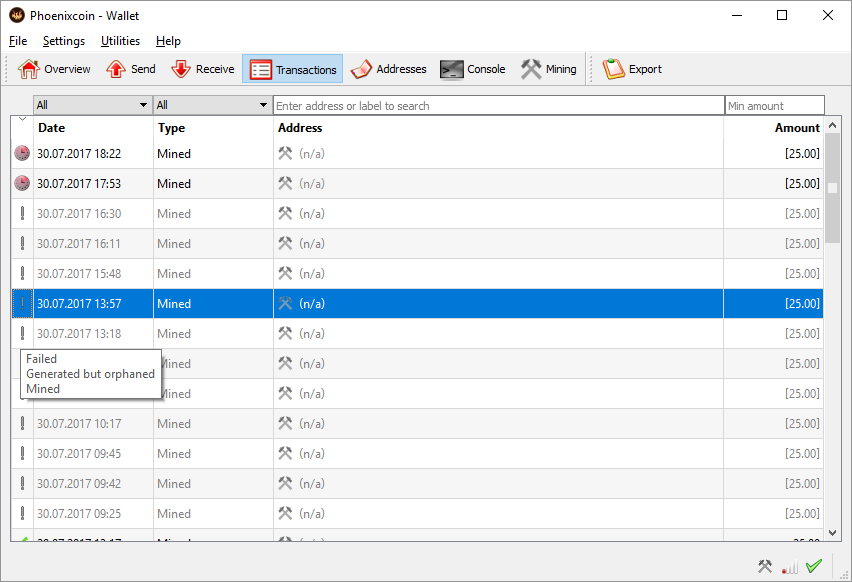Go to the Send page
The width and height of the screenshot is (852, 582).
pyautogui.click(x=131, y=69)
